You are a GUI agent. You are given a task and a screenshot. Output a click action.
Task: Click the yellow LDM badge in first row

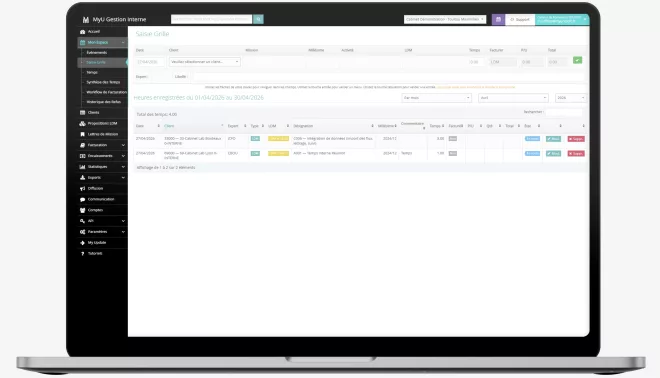[278, 138]
